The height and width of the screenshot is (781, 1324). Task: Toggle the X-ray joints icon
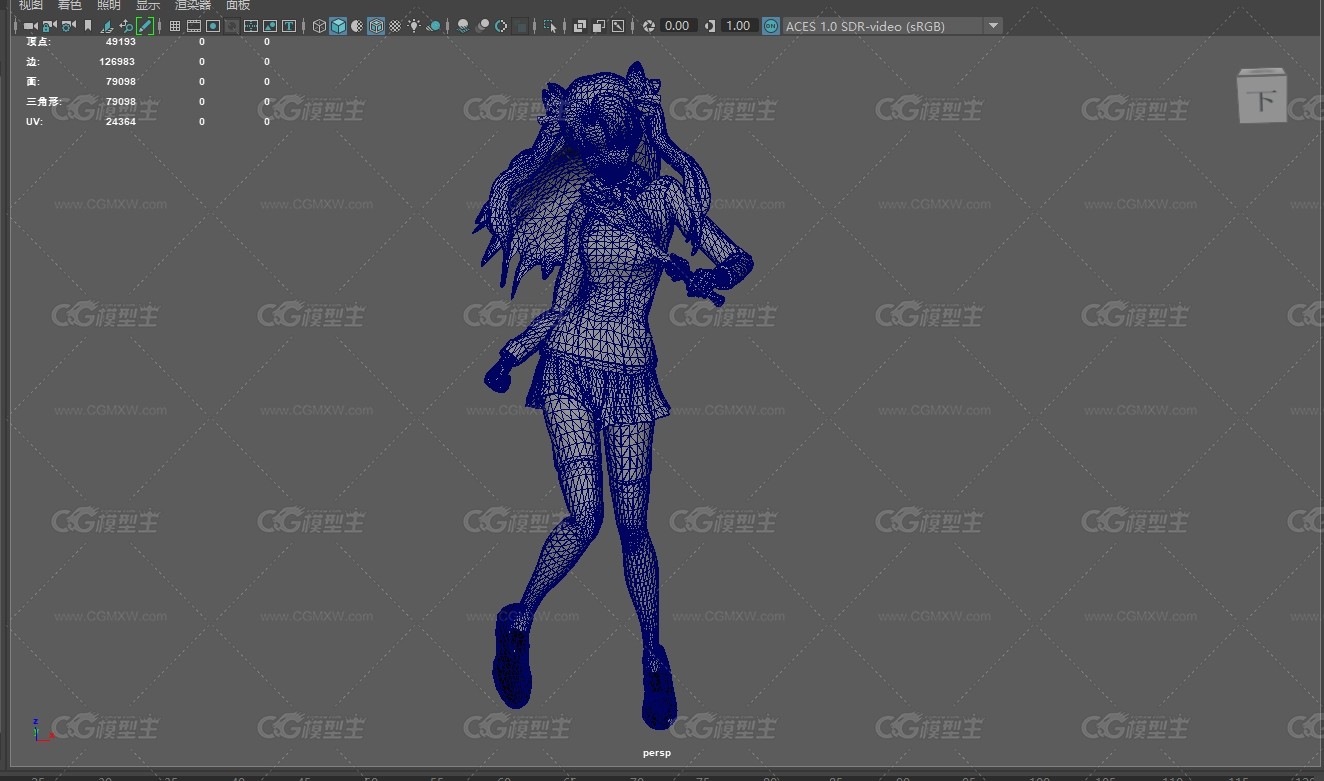tap(619, 26)
